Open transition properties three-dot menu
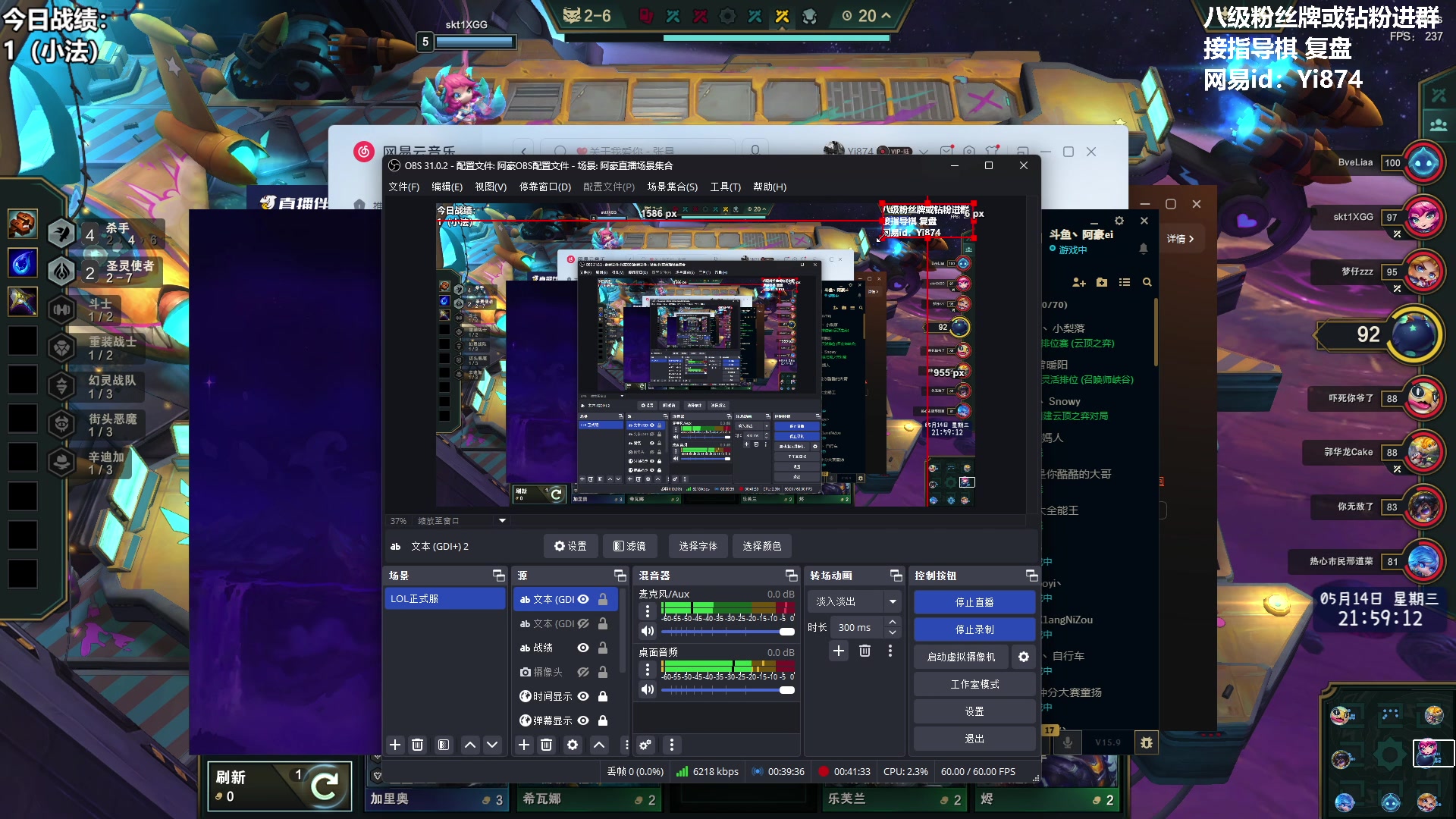Viewport: 1456px width, 819px height. (x=890, y=651)
